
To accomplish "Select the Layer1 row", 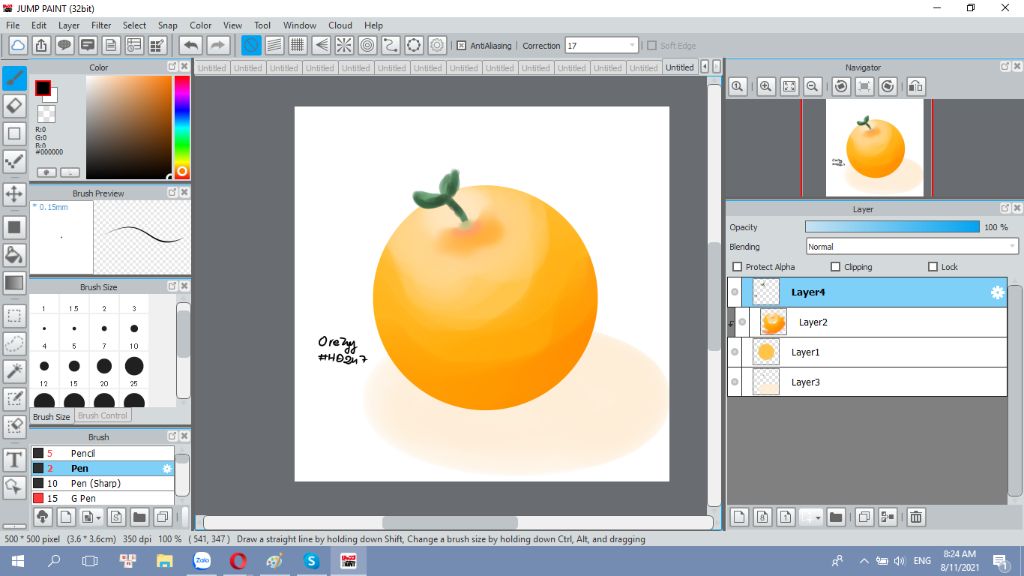I will [x=868, y=352].
